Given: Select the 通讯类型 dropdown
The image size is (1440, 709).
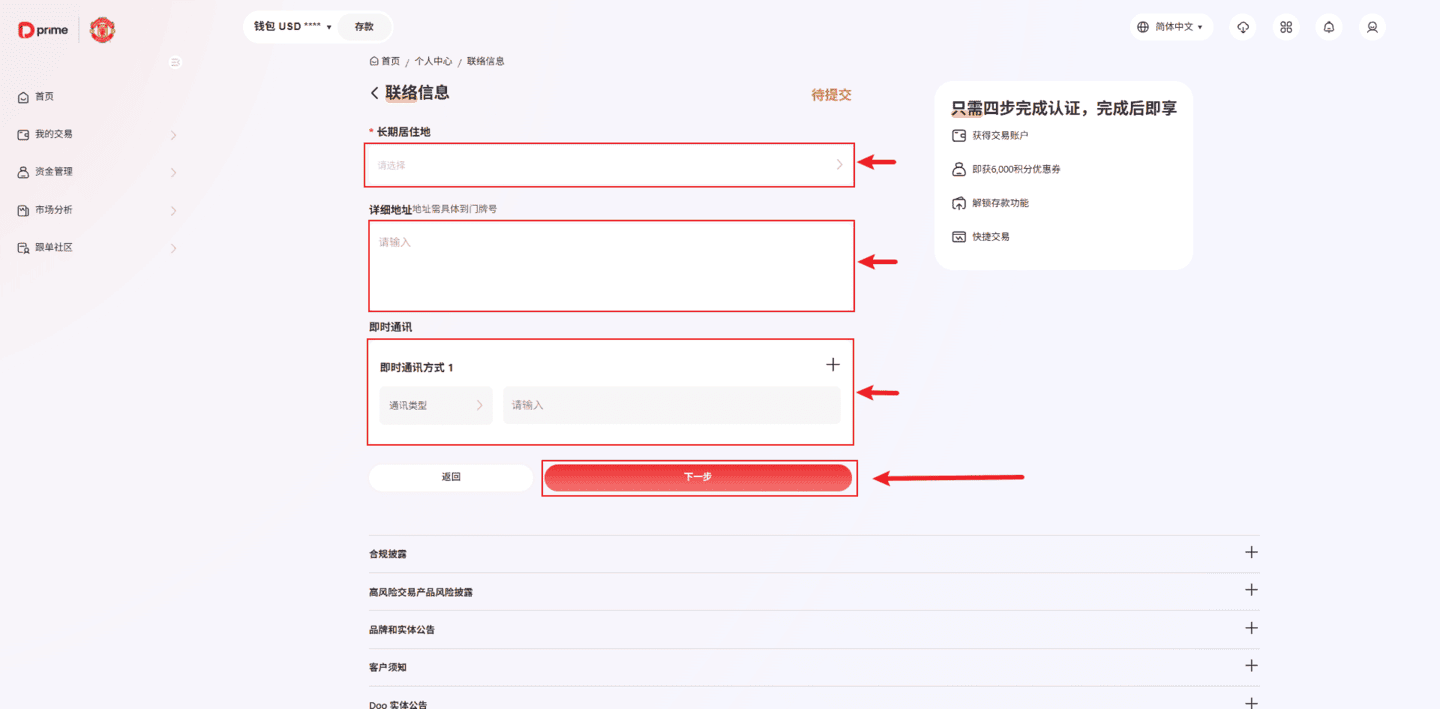Looking at the screenshot, I should tap(436, 405).
